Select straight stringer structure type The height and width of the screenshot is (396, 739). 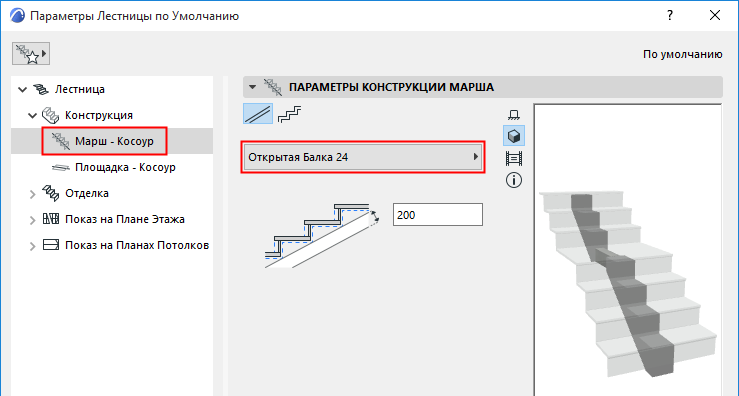click(x=258, y=114)
